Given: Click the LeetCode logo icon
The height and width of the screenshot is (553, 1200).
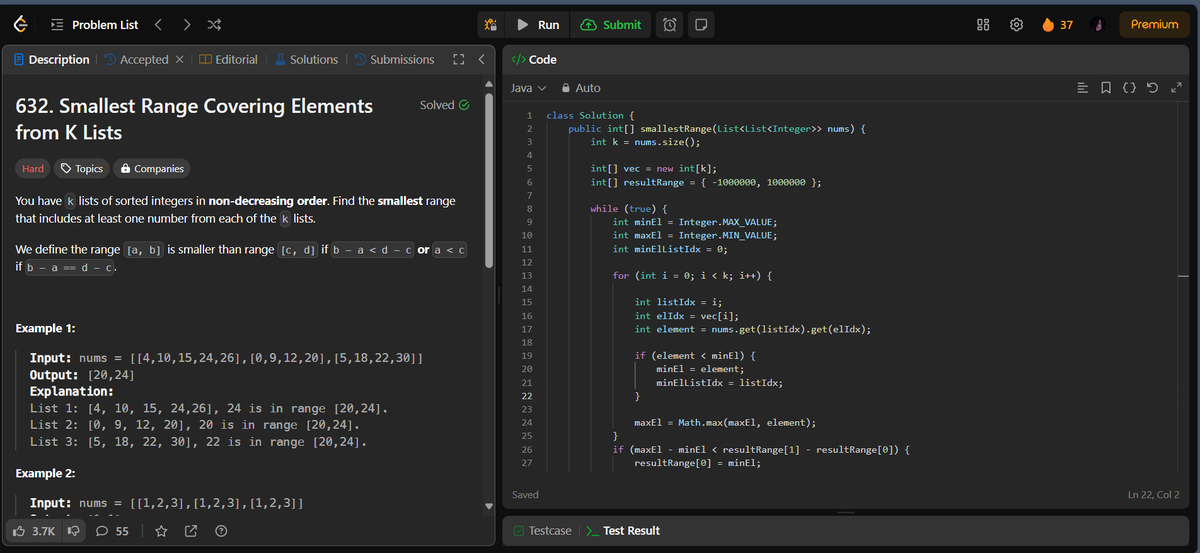Looking at the screenshot, I should pyautogui.click(x=21, y=24).
